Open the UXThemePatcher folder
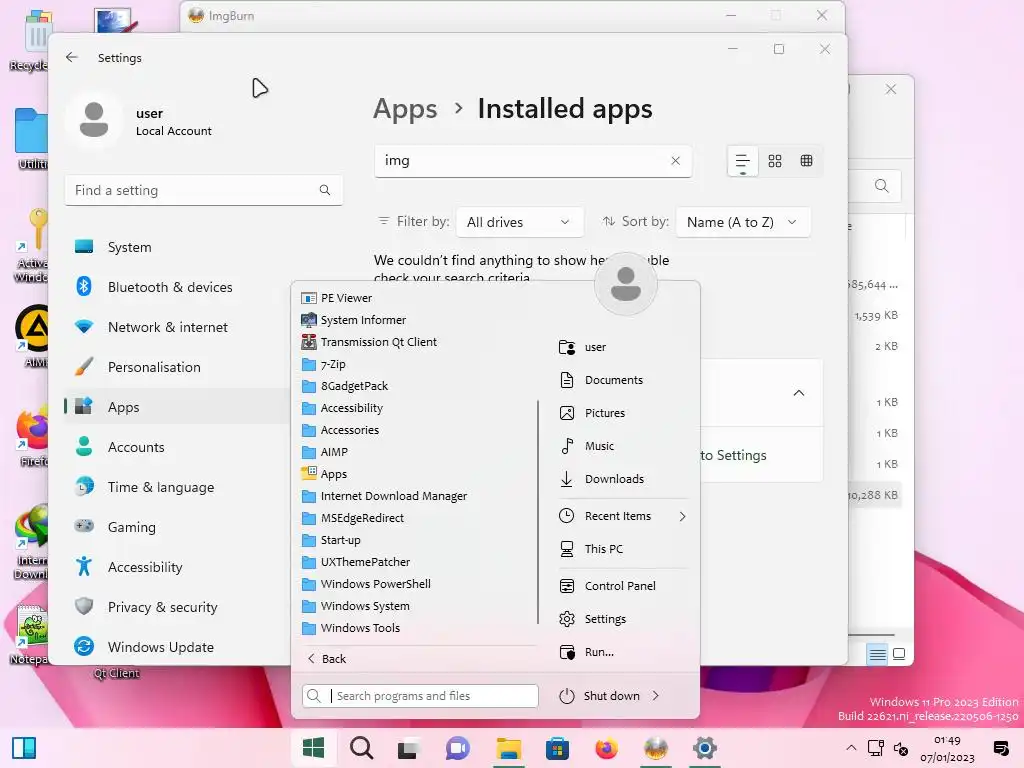Viewport: 1024px width, 768px height. [x=356, y=562]
